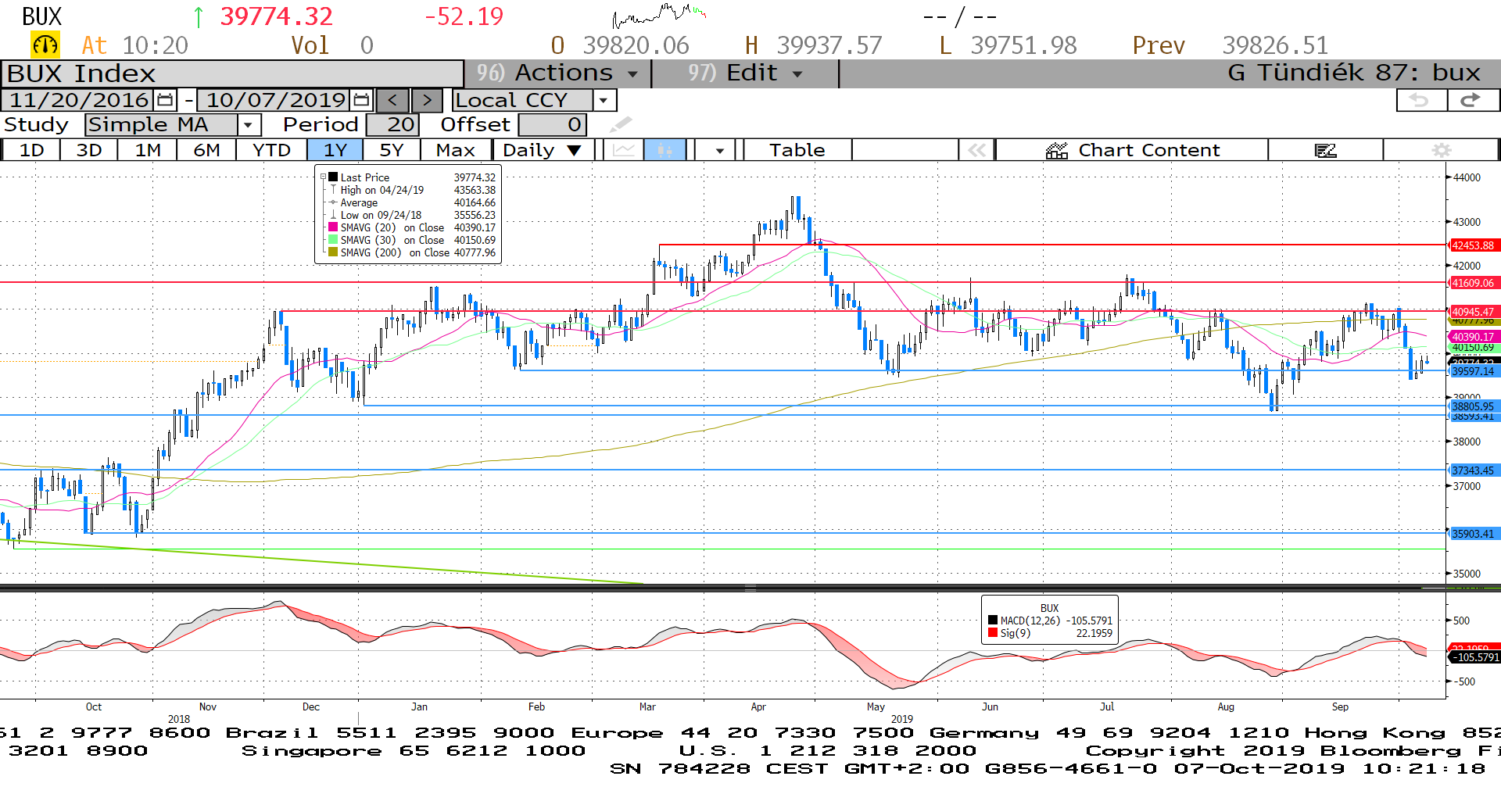Click SMAVG (20) magenta legend swatch
Image resolution: width=1501 pixels, height=812 pixels.
[332, 227]
